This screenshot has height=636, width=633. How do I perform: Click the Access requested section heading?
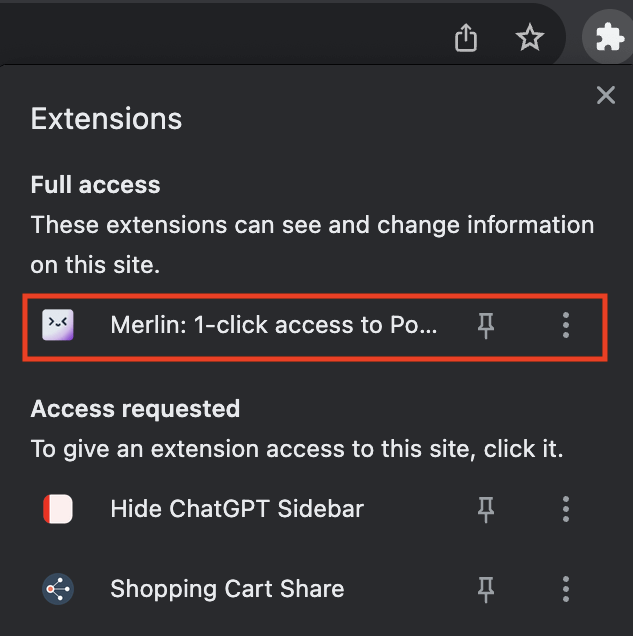pos(135,408)
